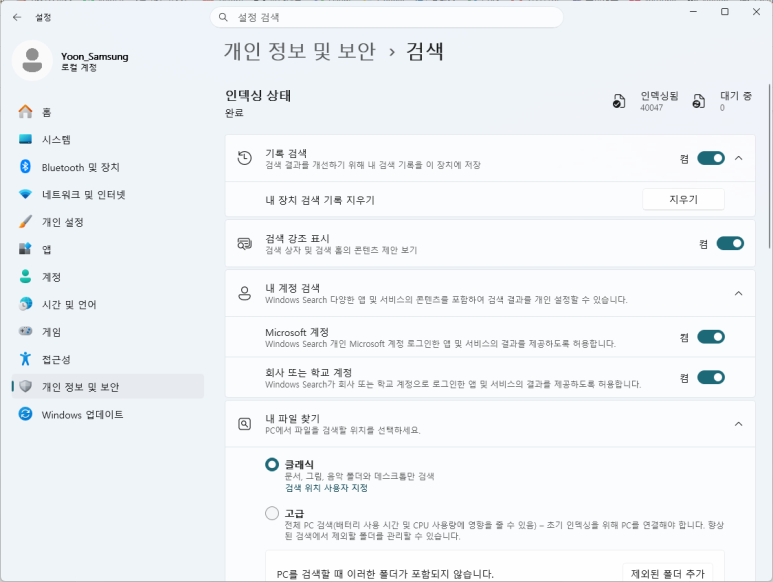Click the 개인 설정 paintbrush icon
Image resolution: width=773 pixels, height=582 pixels.
pos(25,222)
